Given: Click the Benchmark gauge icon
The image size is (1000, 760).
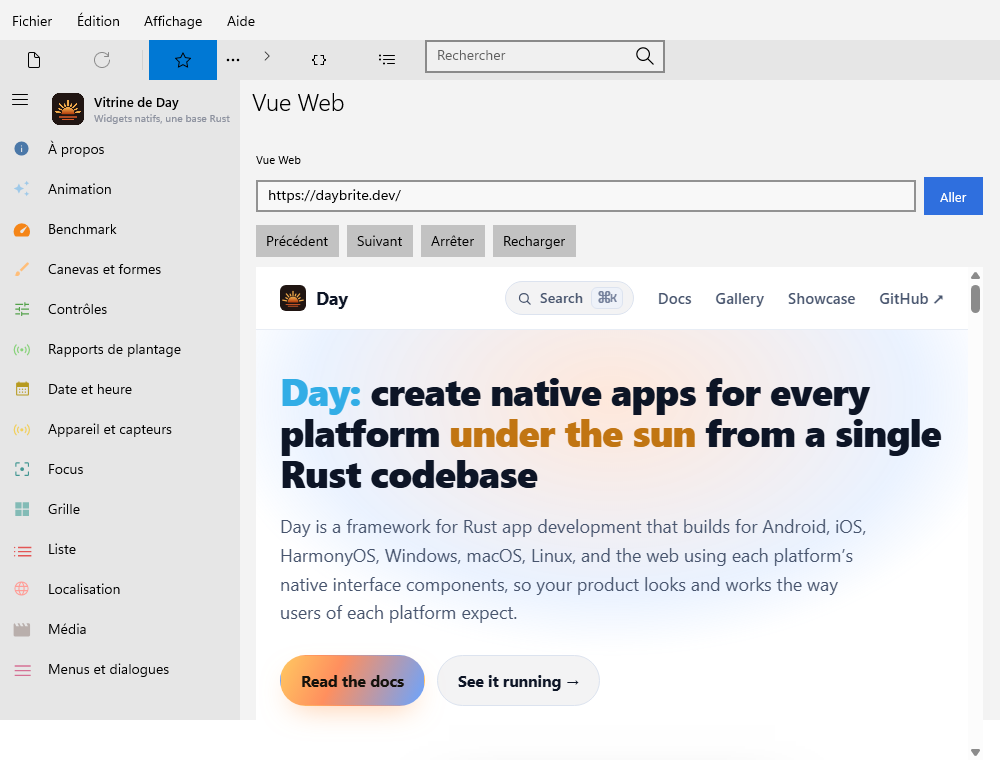Looking at the screenshot, I should pyautogui.click(x=22, y=230).
